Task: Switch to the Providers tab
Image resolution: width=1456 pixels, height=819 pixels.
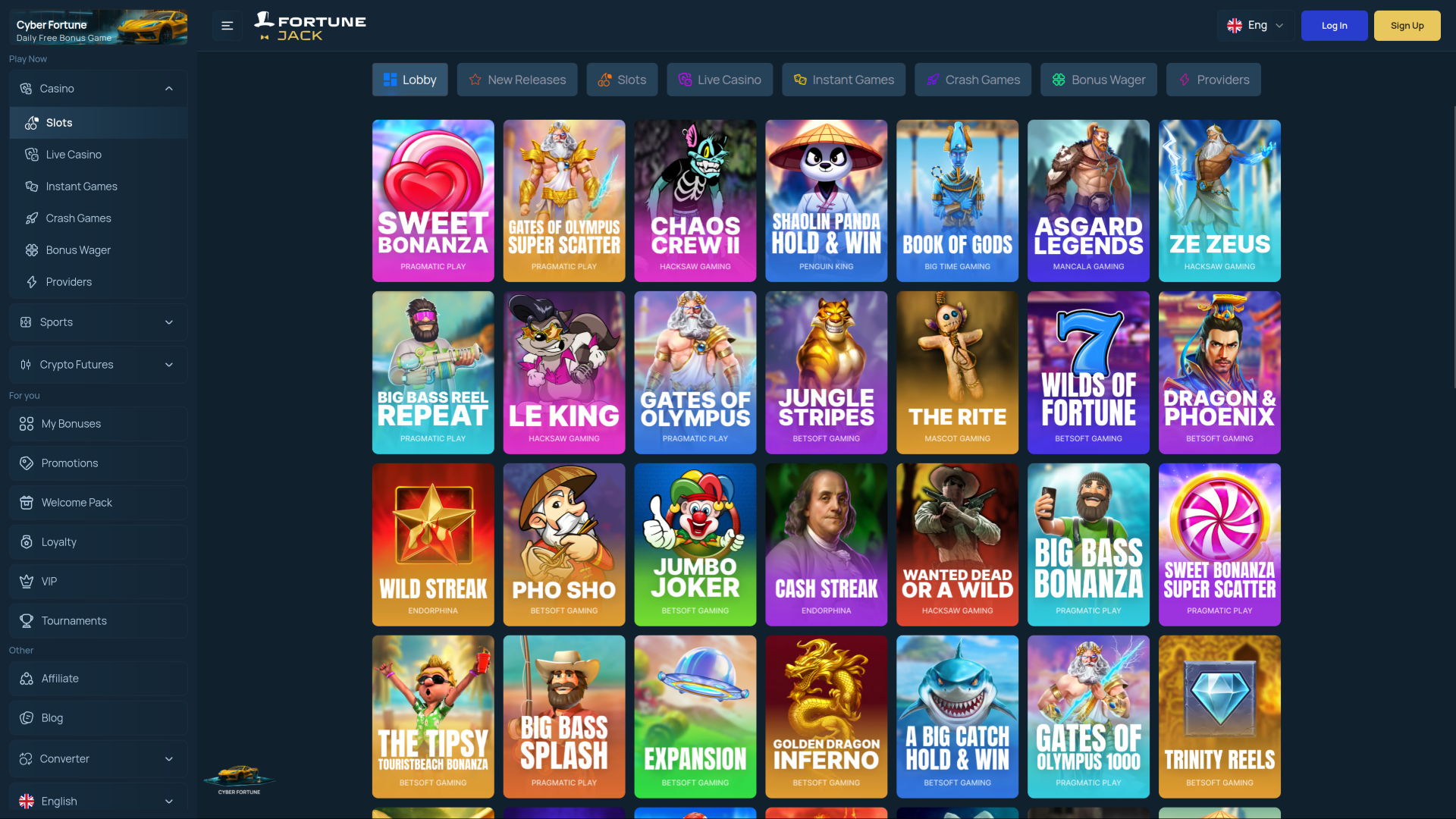Action: tap(1213, 79)
